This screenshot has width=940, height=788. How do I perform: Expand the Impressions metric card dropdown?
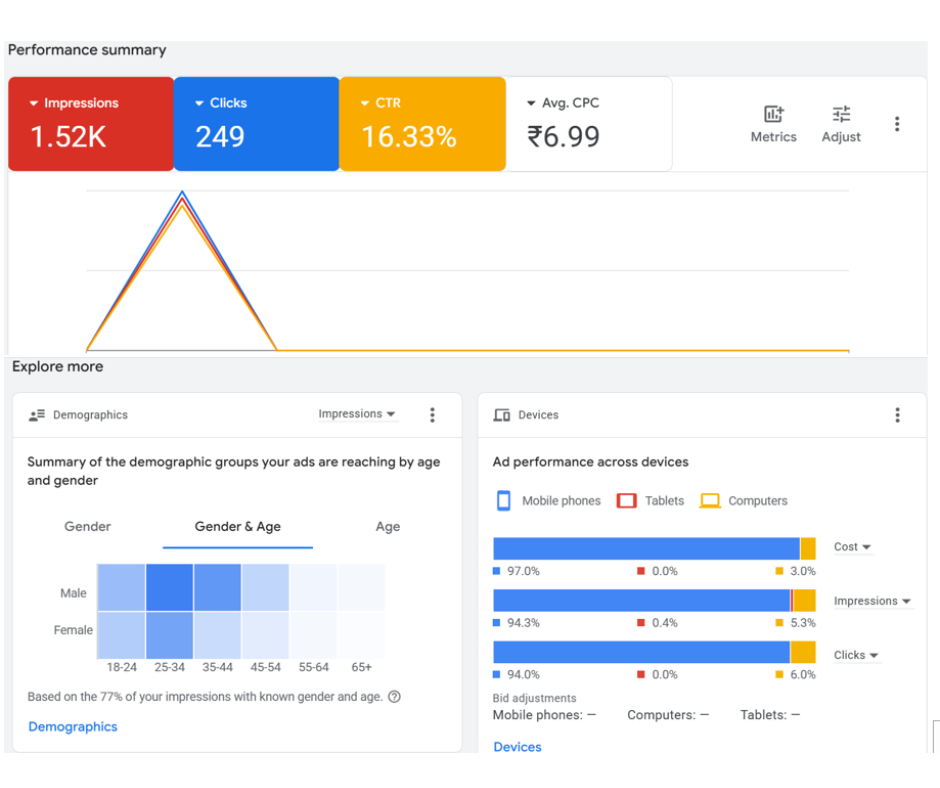click(x=34, y=103)
